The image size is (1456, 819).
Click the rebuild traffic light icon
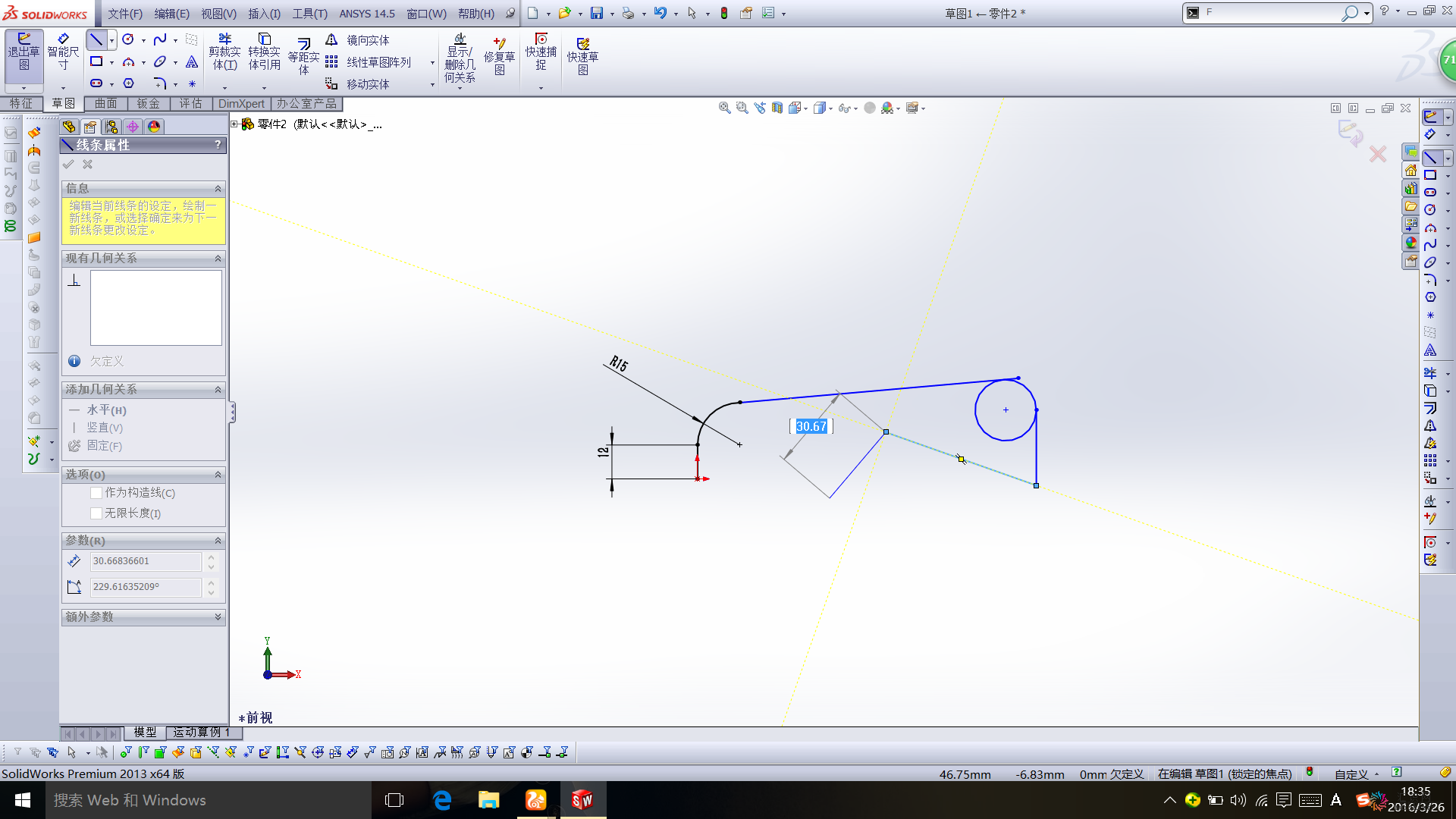[724, 13]
